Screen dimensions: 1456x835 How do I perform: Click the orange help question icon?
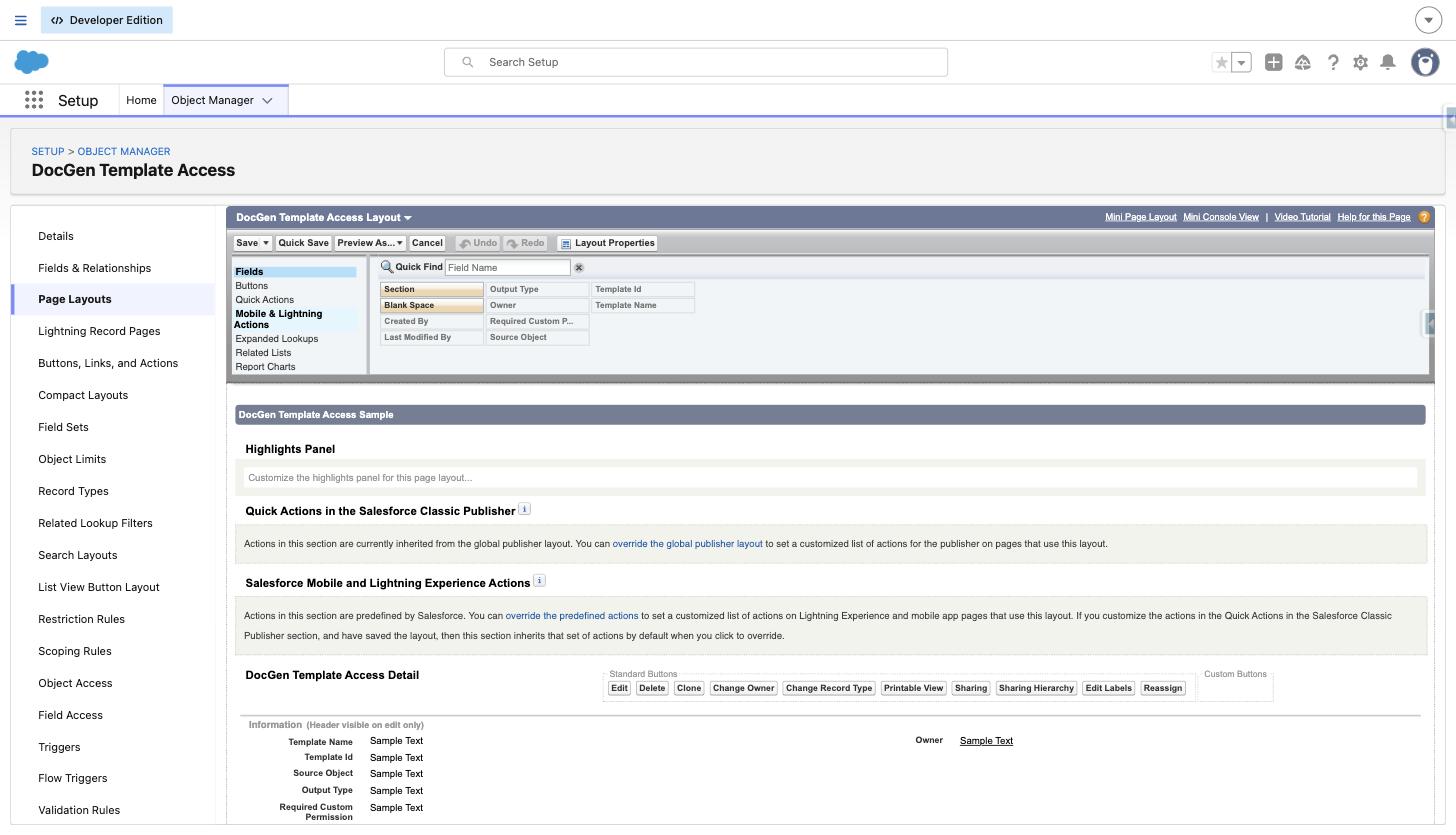pyautogui.click(x=1424, y=217)
